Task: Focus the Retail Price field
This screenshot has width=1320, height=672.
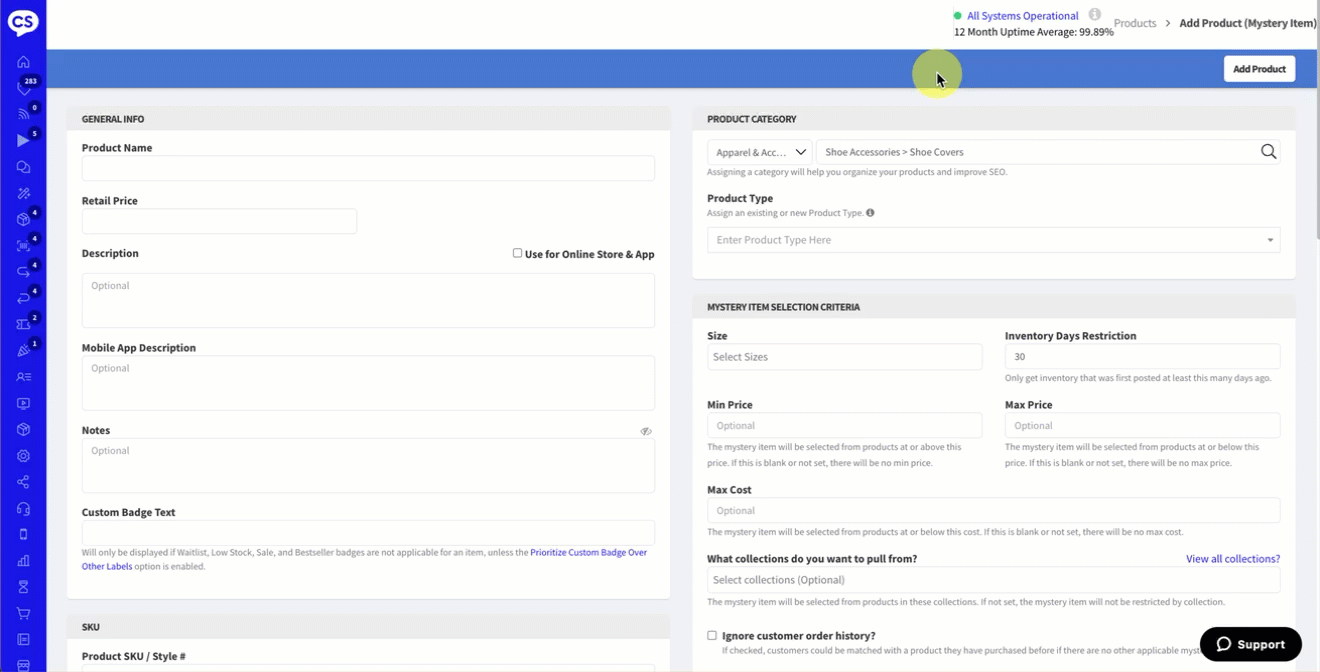Action: 219,221
